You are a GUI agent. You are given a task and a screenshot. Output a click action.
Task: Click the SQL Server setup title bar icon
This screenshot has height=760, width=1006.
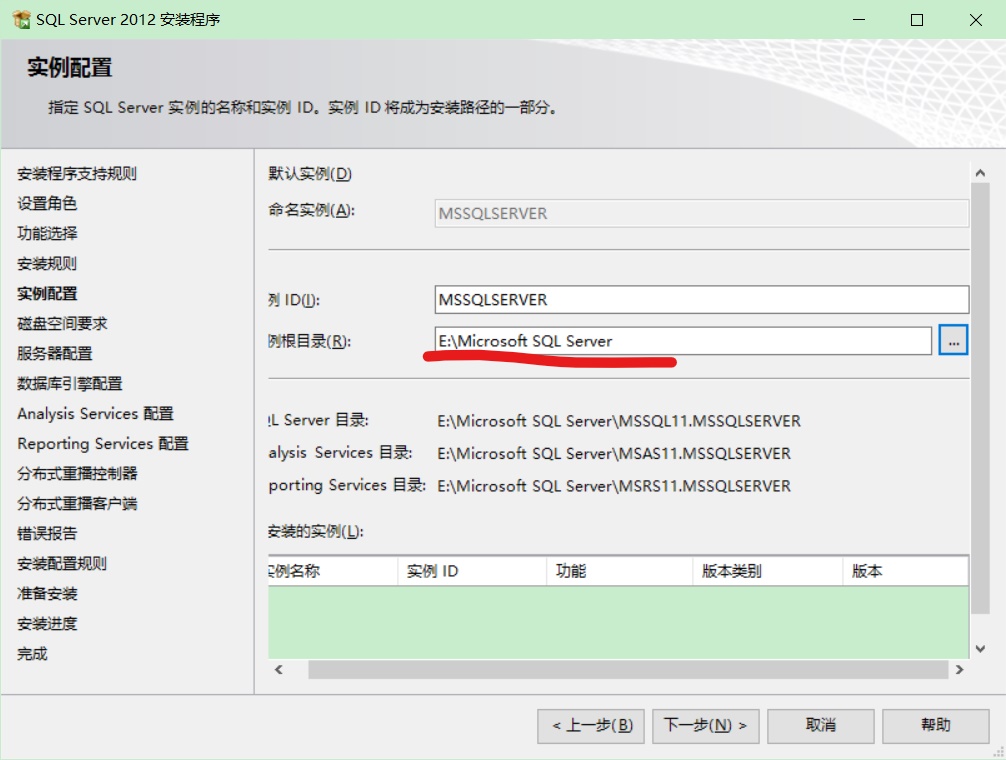(x=21, y=19)
